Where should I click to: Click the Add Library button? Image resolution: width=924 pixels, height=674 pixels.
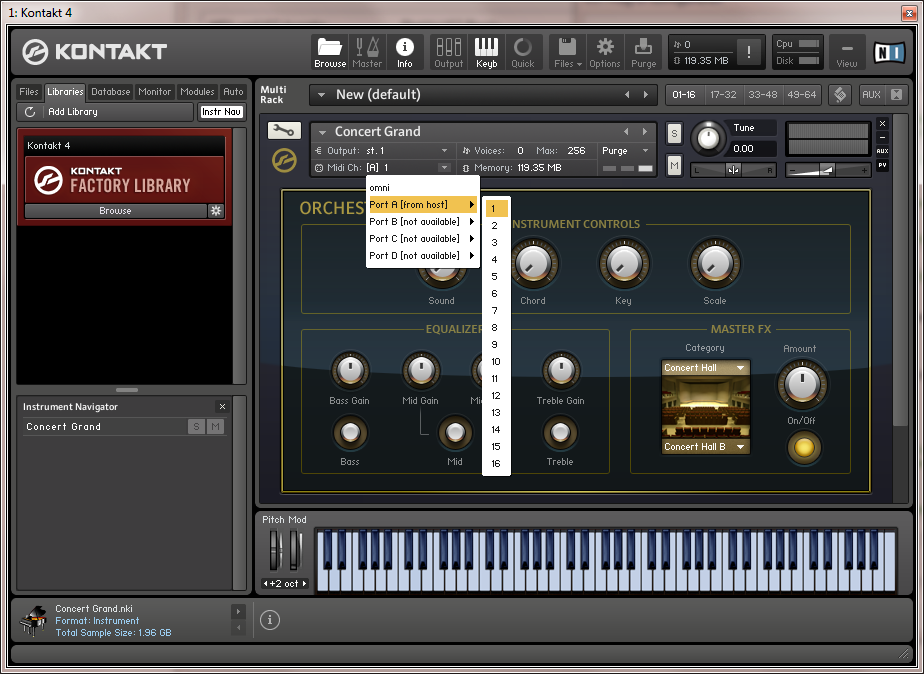pyautogui.click(x=72, y=112)
